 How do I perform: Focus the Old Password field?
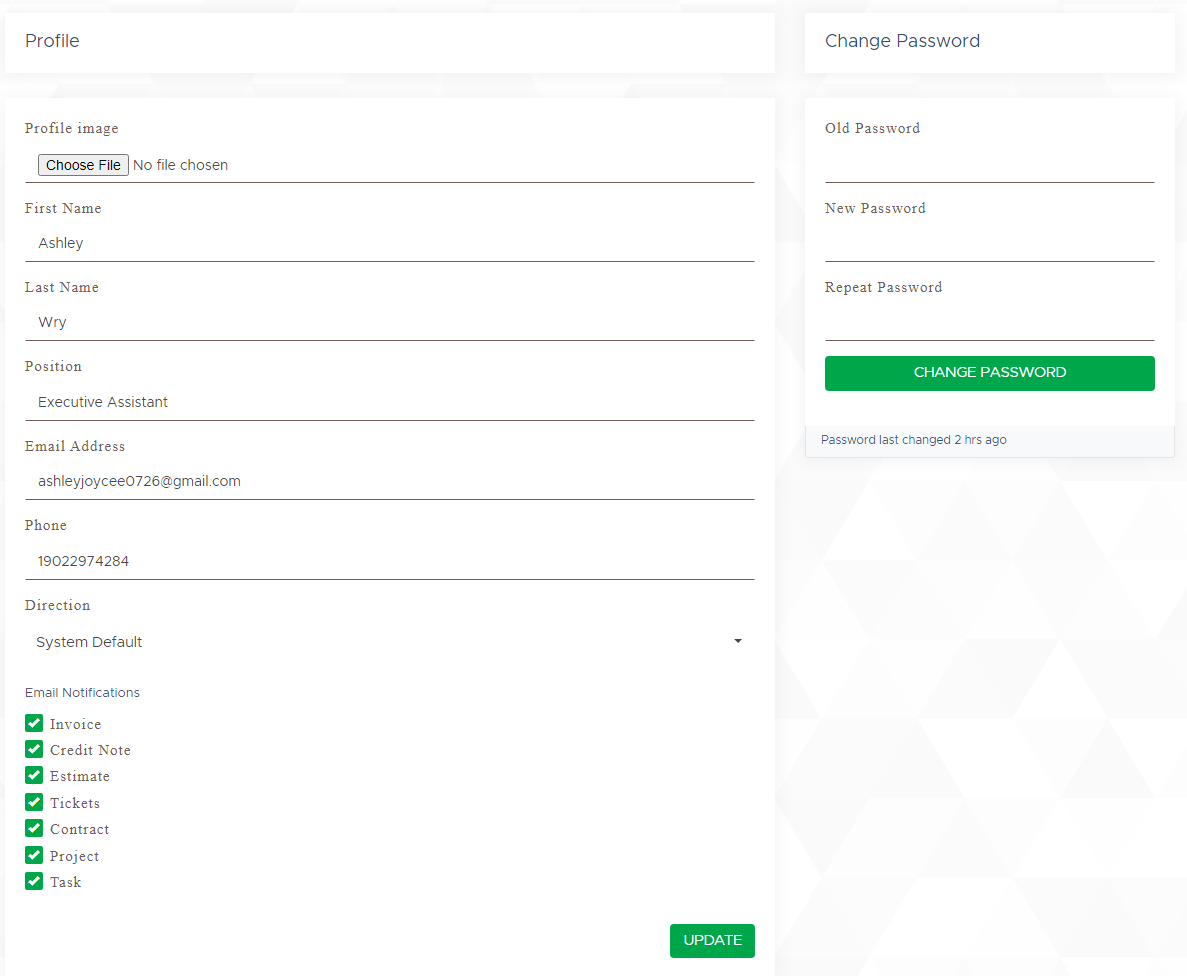point(989,164)
